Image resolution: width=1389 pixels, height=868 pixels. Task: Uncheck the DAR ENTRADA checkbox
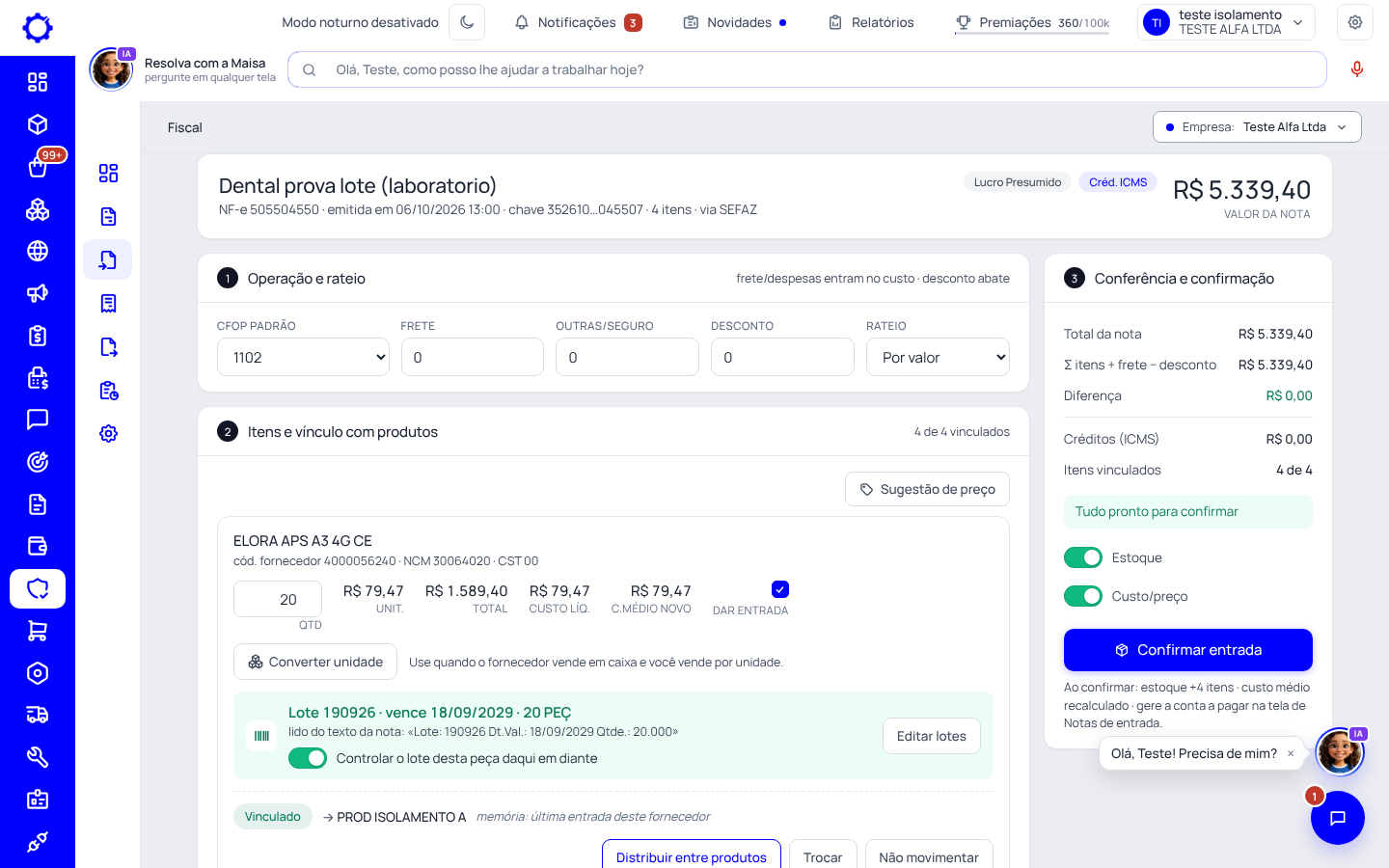(x=780, y=589)
